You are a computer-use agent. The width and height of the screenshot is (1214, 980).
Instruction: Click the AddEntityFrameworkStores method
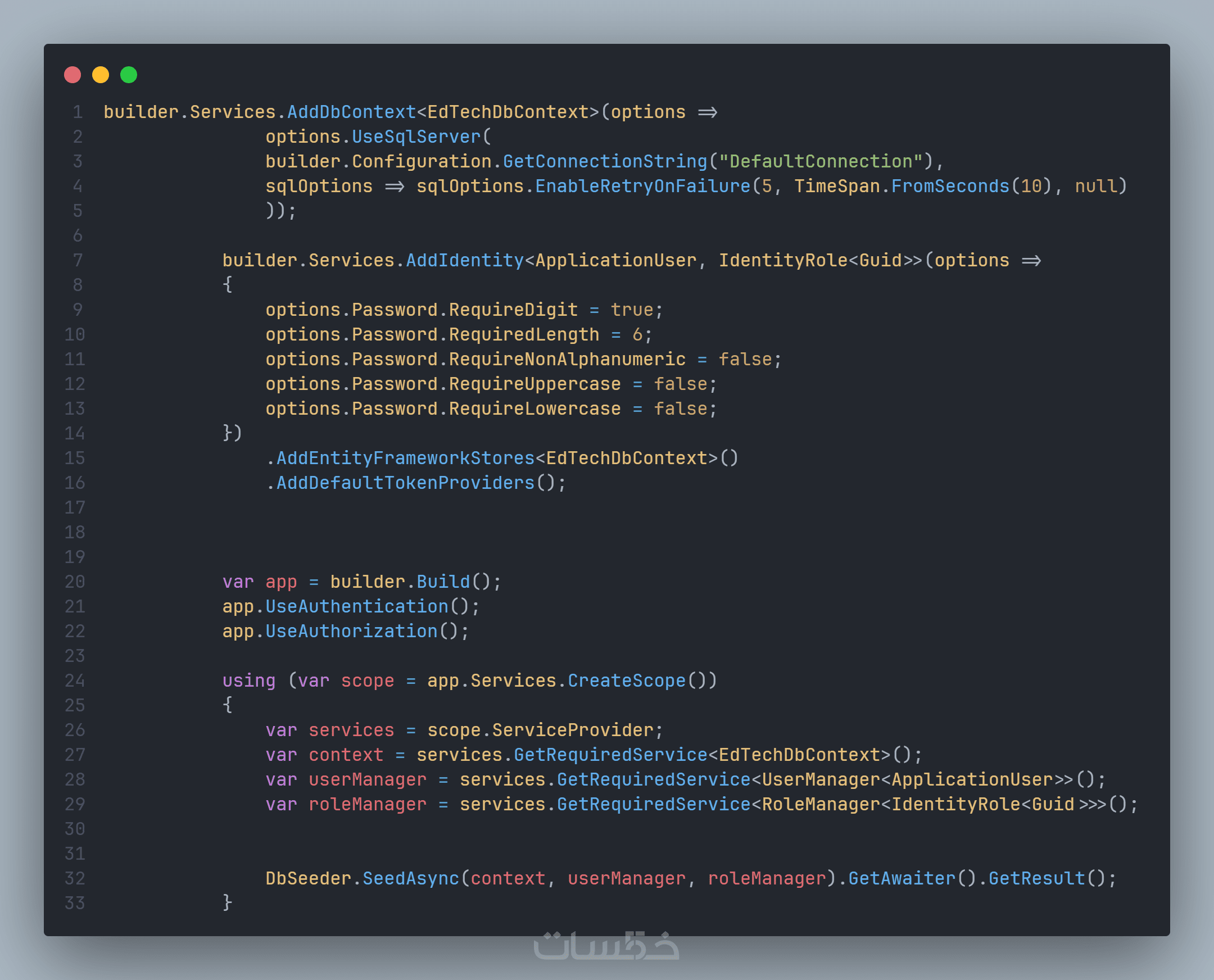[x=405, y=458]
